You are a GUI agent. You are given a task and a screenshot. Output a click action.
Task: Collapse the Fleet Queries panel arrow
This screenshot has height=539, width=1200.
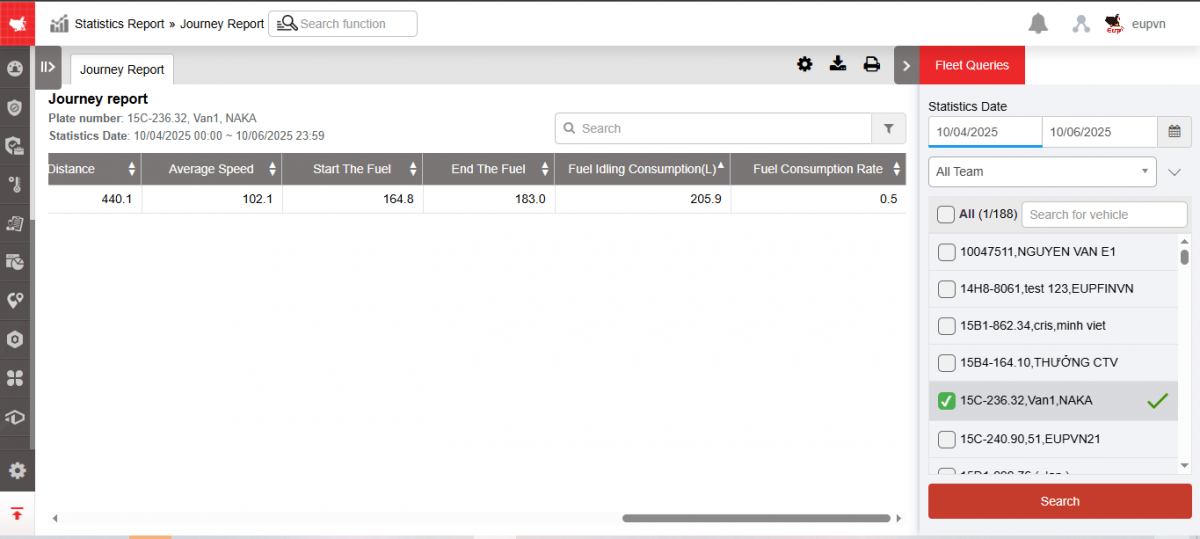click(x=906, y=66)
